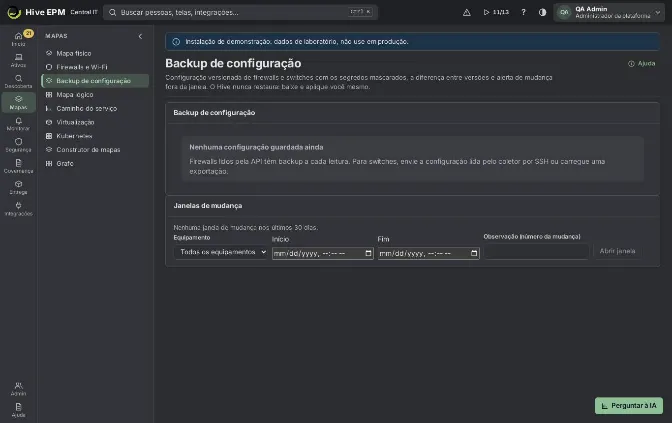The image size is (672, 423).
Task: Click the alerts warning triangle icon
Action: [x=467, y=12]
